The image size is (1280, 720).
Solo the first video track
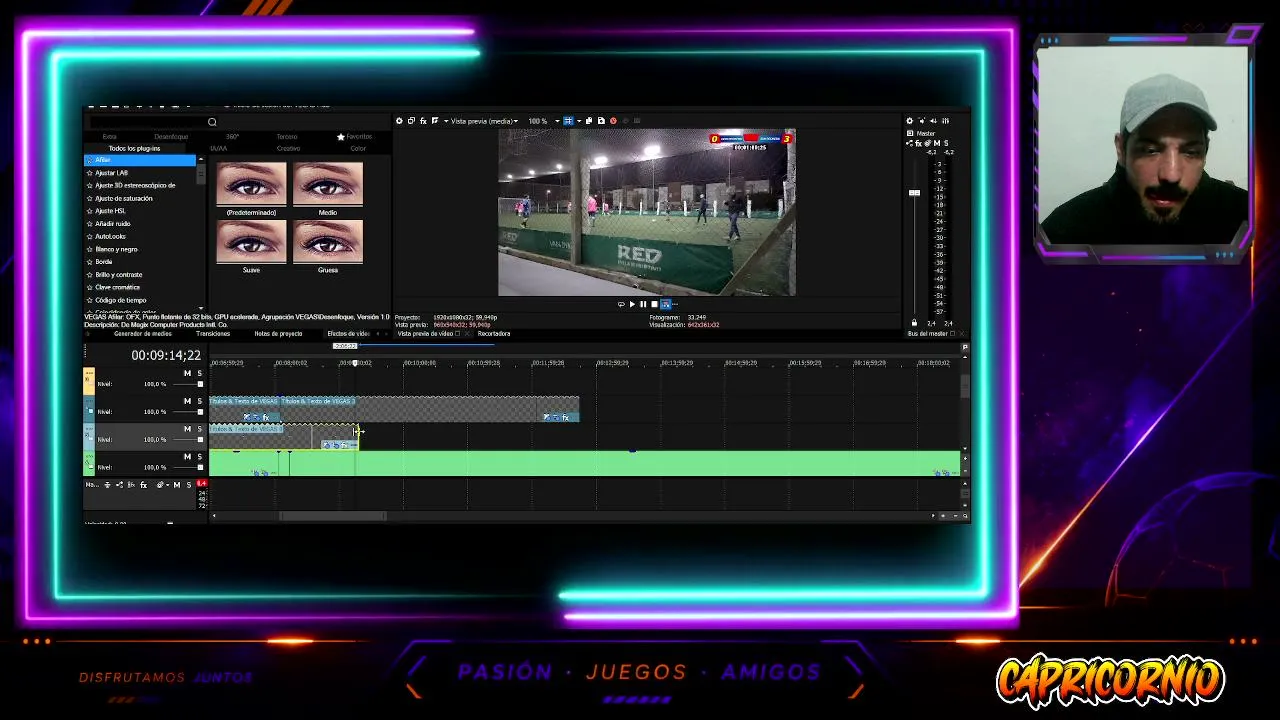pyautogui.click(x=199, y=373)
